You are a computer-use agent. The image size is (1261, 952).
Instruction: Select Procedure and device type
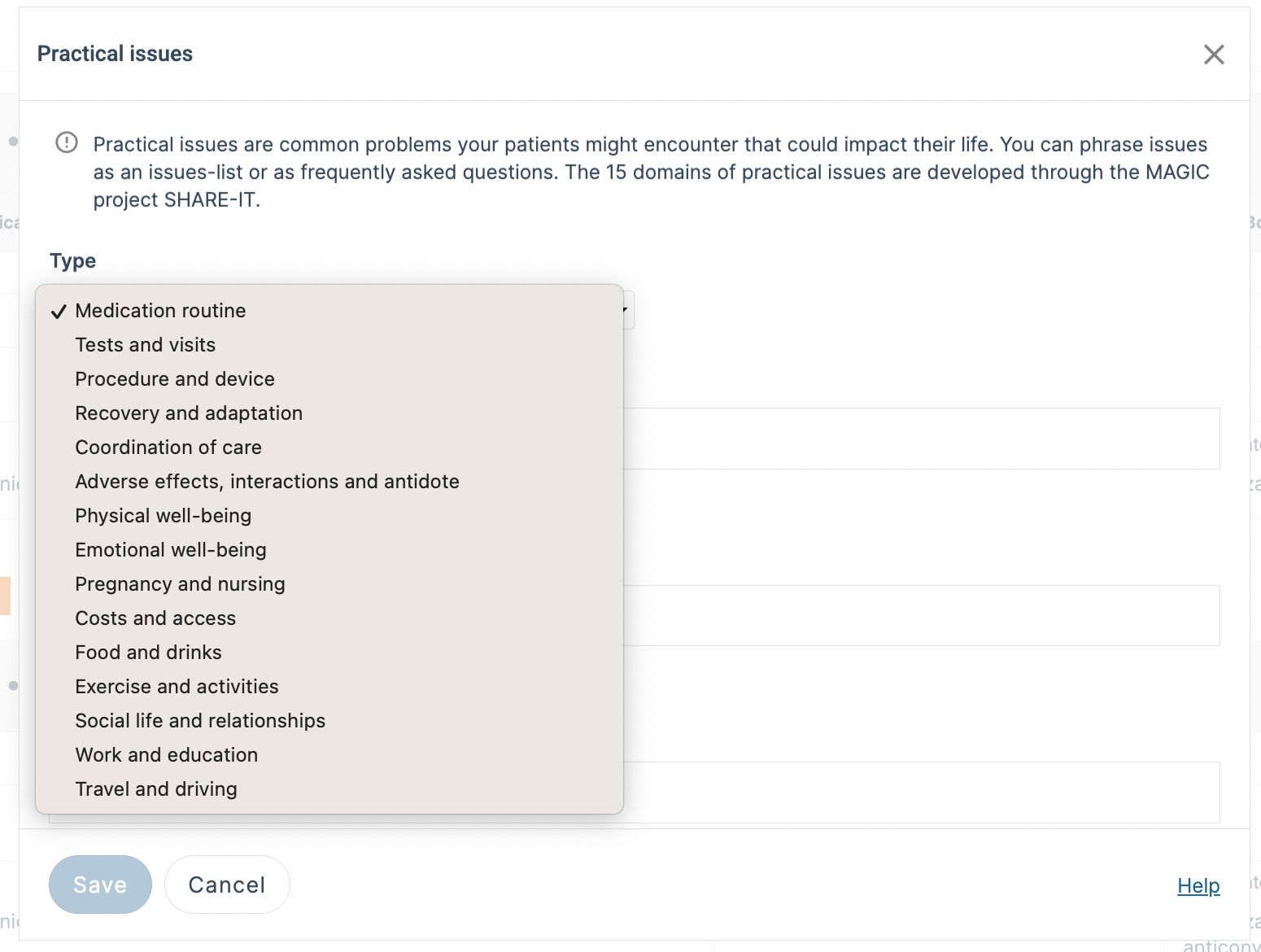point(329,379)
